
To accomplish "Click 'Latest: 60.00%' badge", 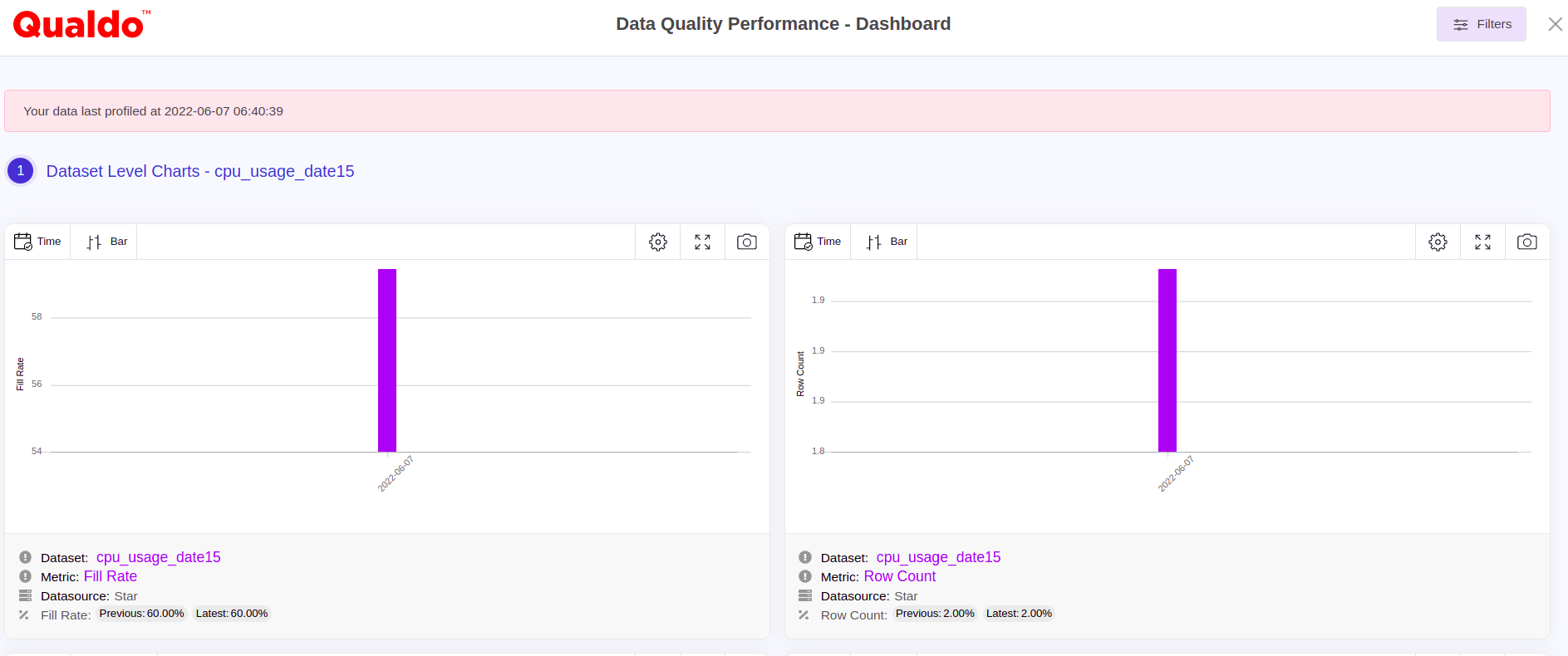I will [232, 614].
